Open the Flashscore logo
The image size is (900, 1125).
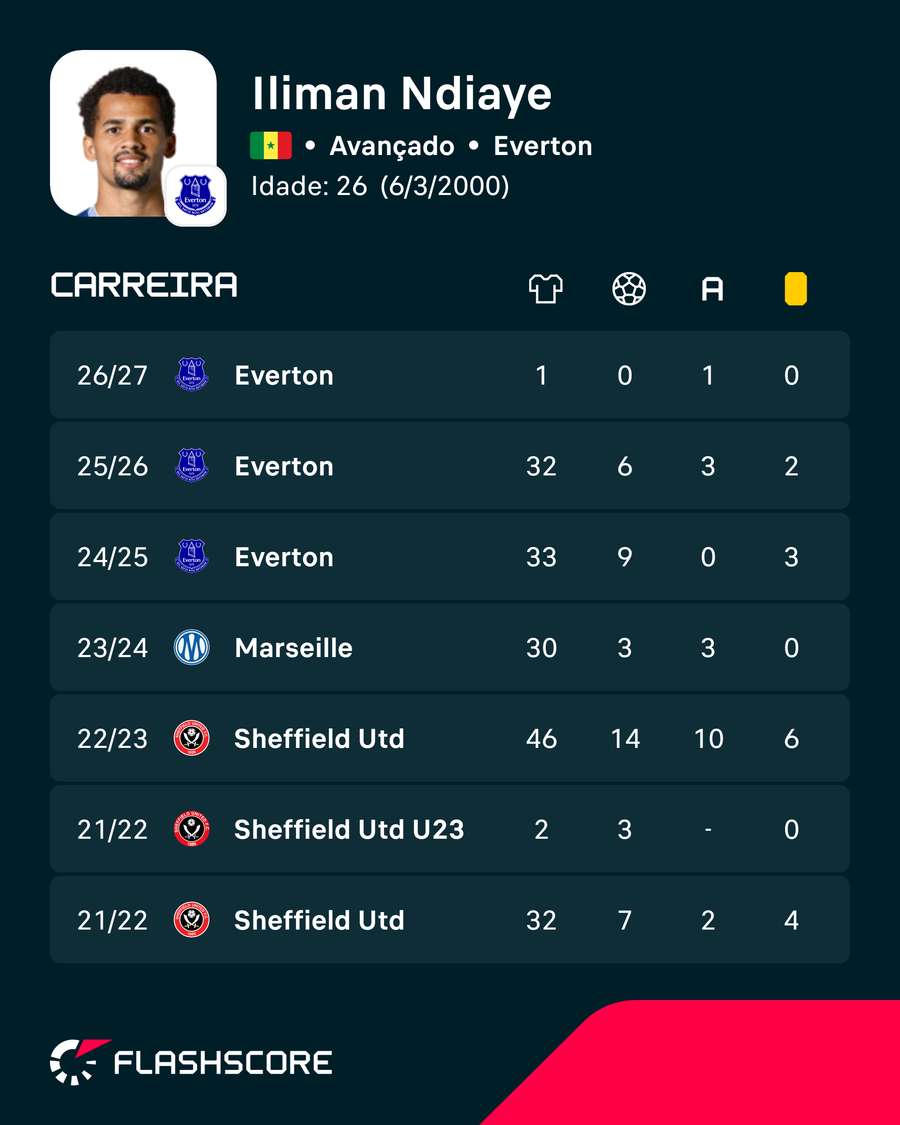[x=191, y=1062]
